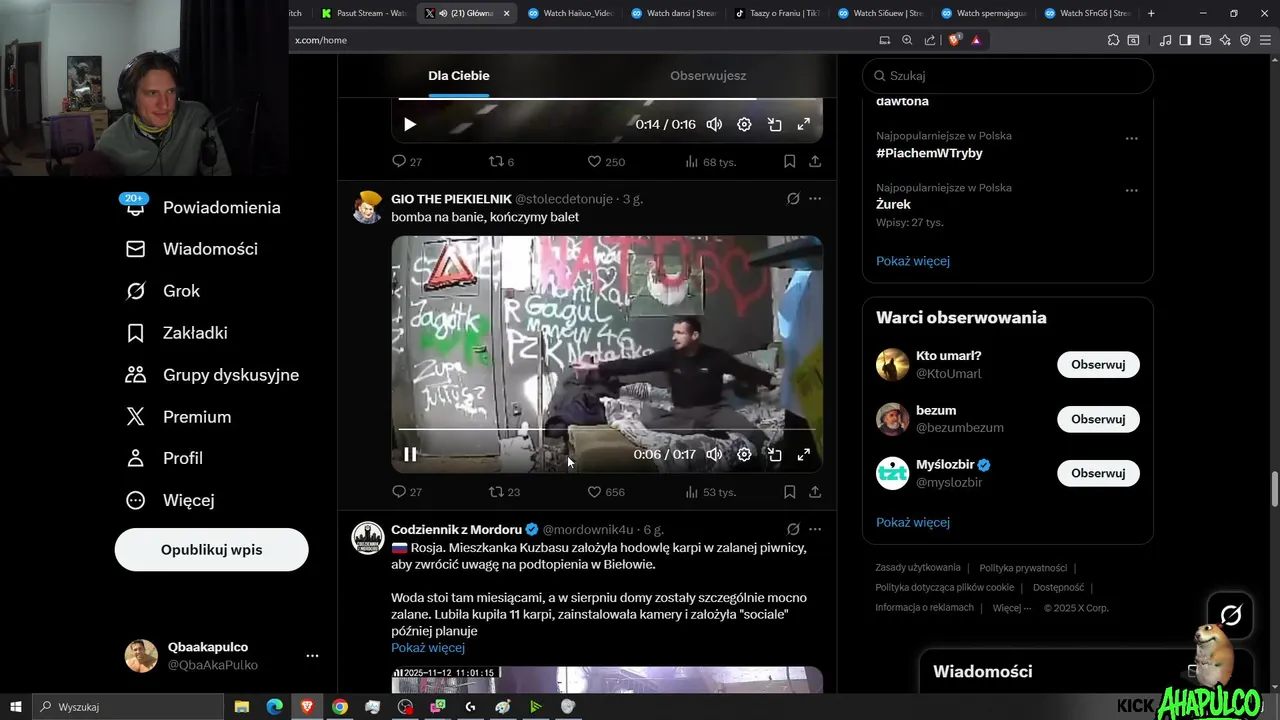The height and width of the screenshot is (720, 1280).
Task: Mute the top video volume
Action: [x=714, y=125]
